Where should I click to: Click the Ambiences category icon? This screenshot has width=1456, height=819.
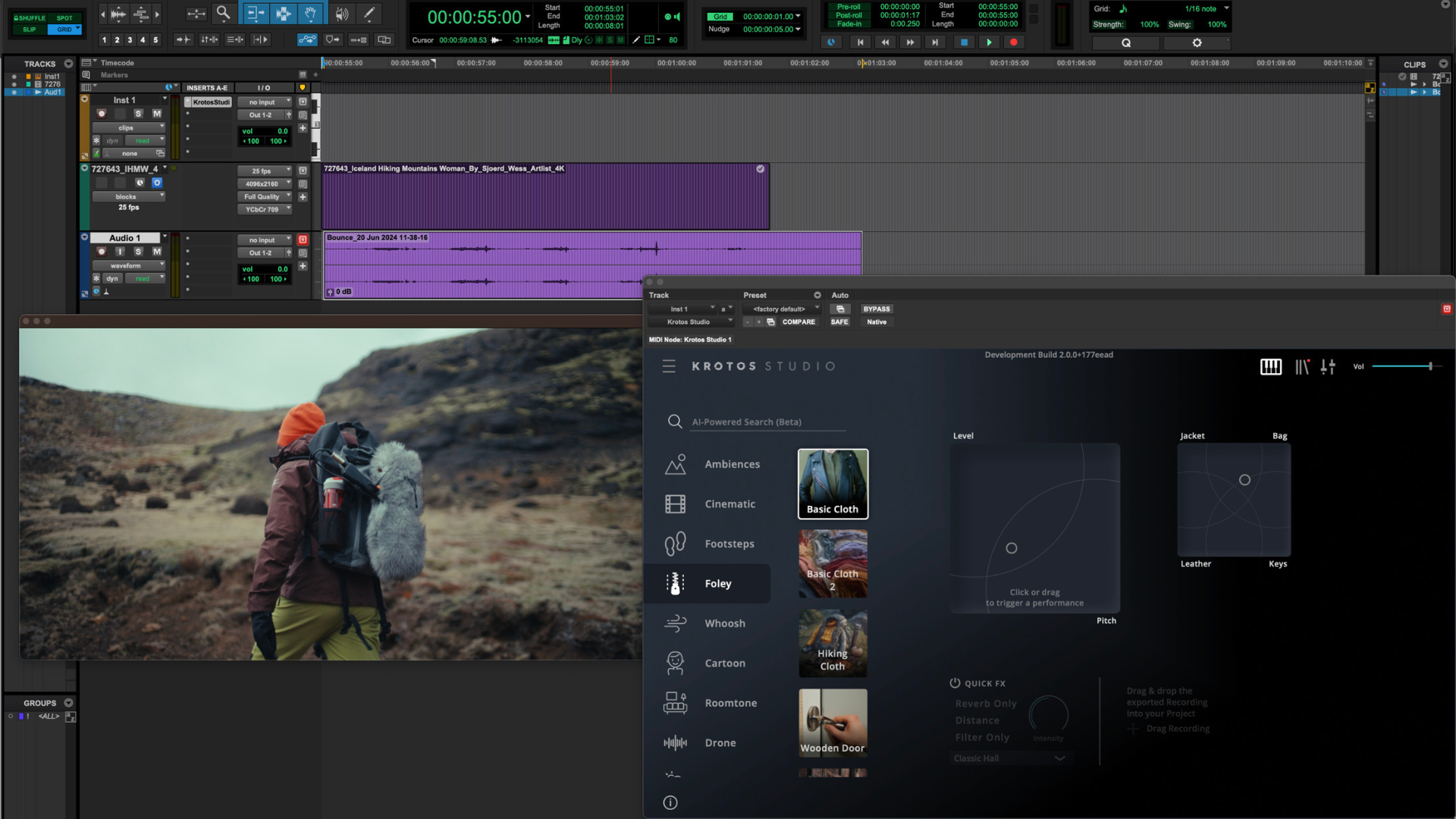point(675,464)
